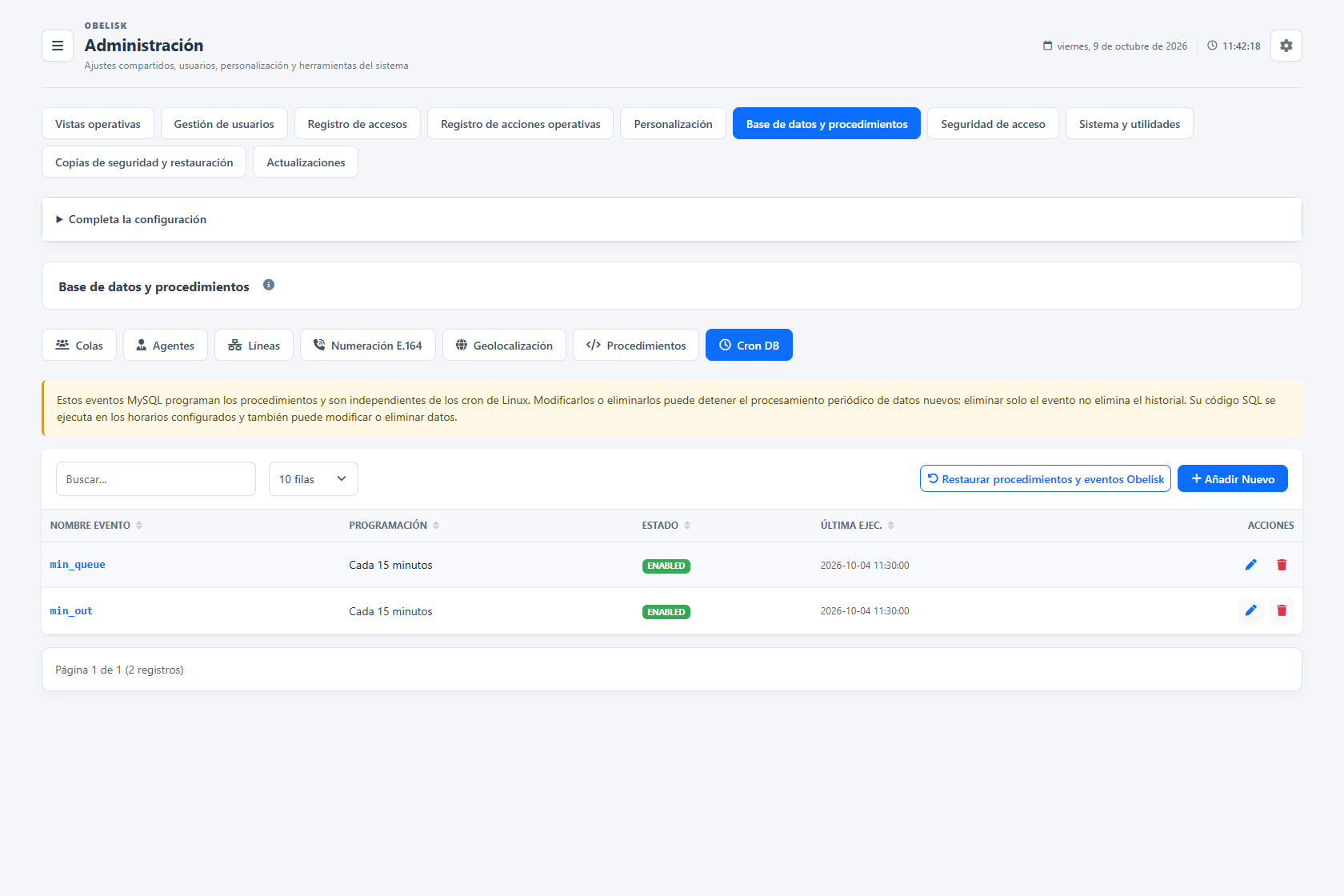Select the Registro de acciones operativas tab
The image size is (1344, 896).
(x=521, y=124)
